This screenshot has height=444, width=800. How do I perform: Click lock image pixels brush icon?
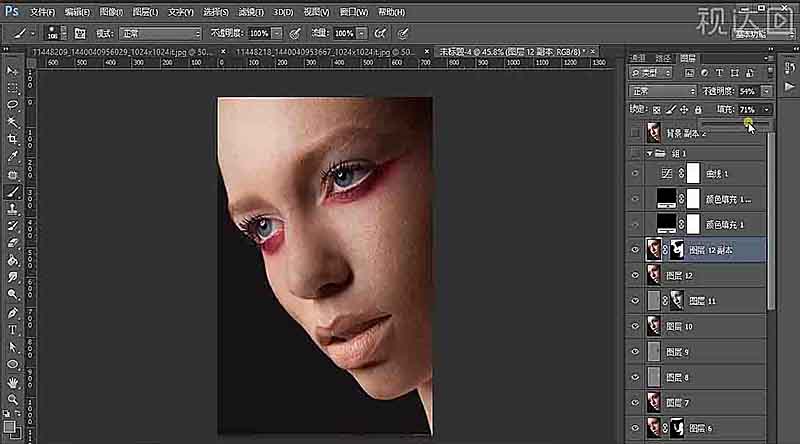(670, 109)
